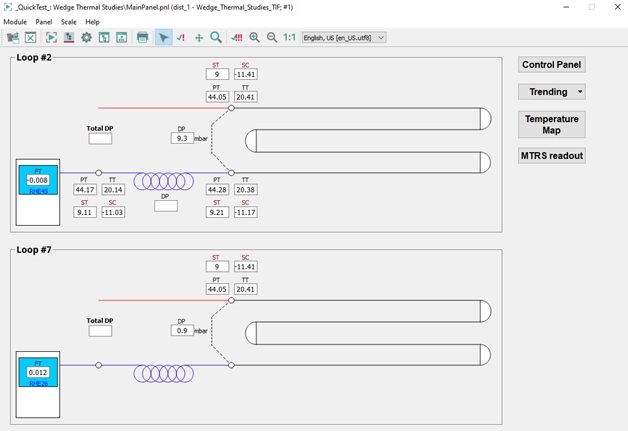
Task: Select the arrow pointer tool
Action: pos(163,38)
